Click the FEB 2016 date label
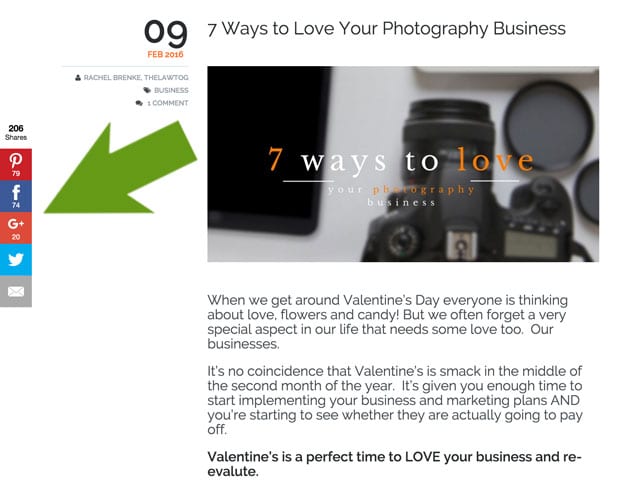This screenshot has height=486, width=620. (x=165, y=54)
